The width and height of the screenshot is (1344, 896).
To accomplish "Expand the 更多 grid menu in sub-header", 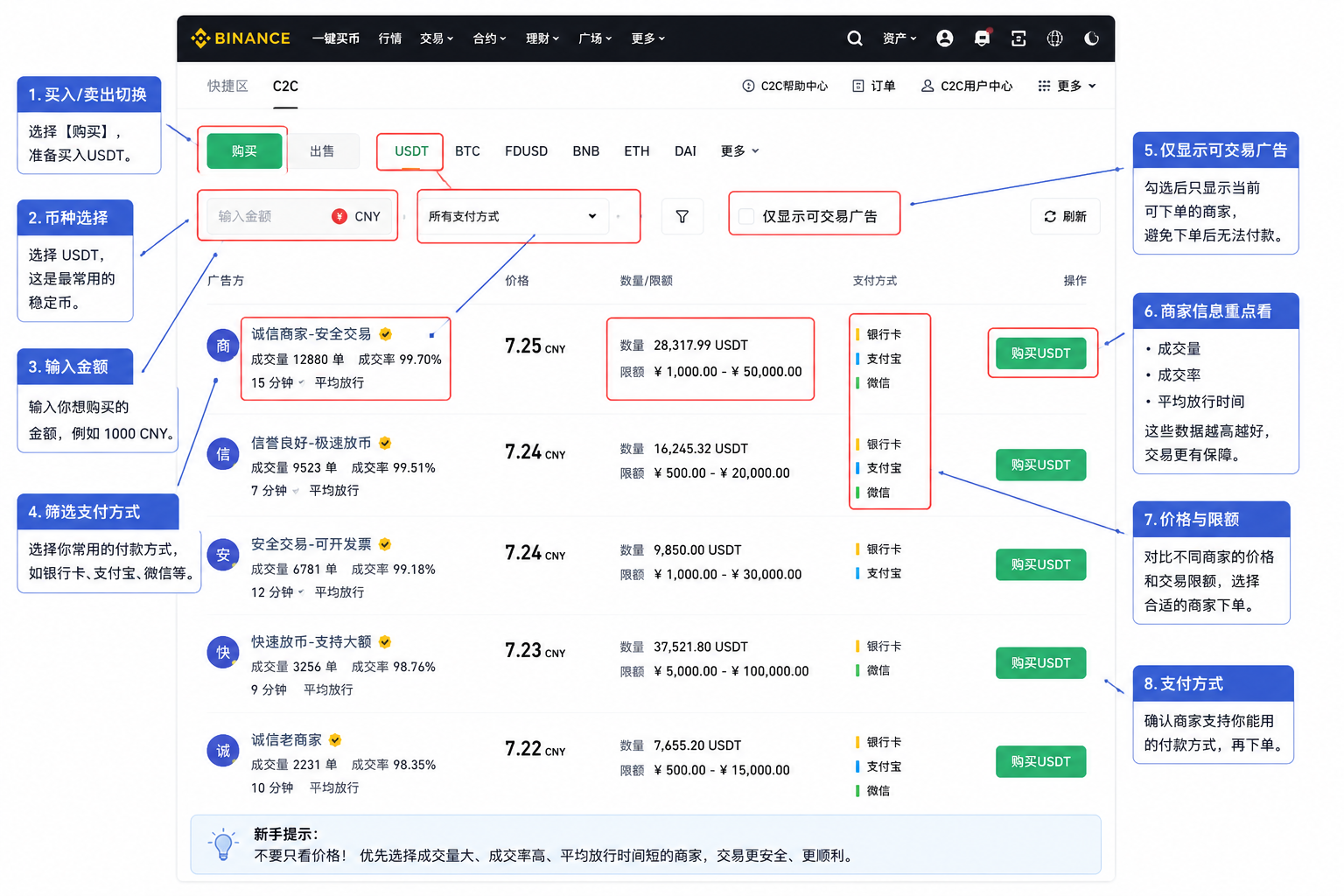I will tap(1067, 86).
